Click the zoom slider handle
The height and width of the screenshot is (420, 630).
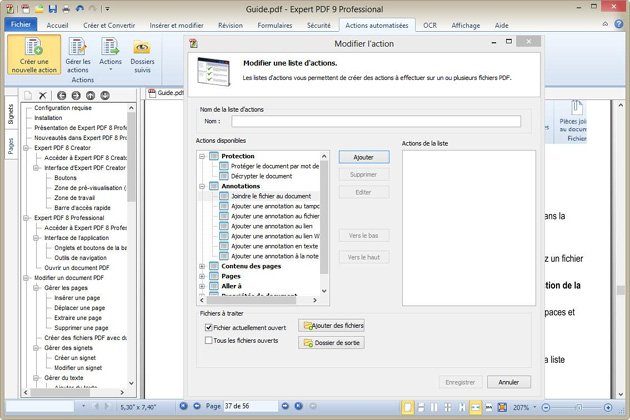579,408
